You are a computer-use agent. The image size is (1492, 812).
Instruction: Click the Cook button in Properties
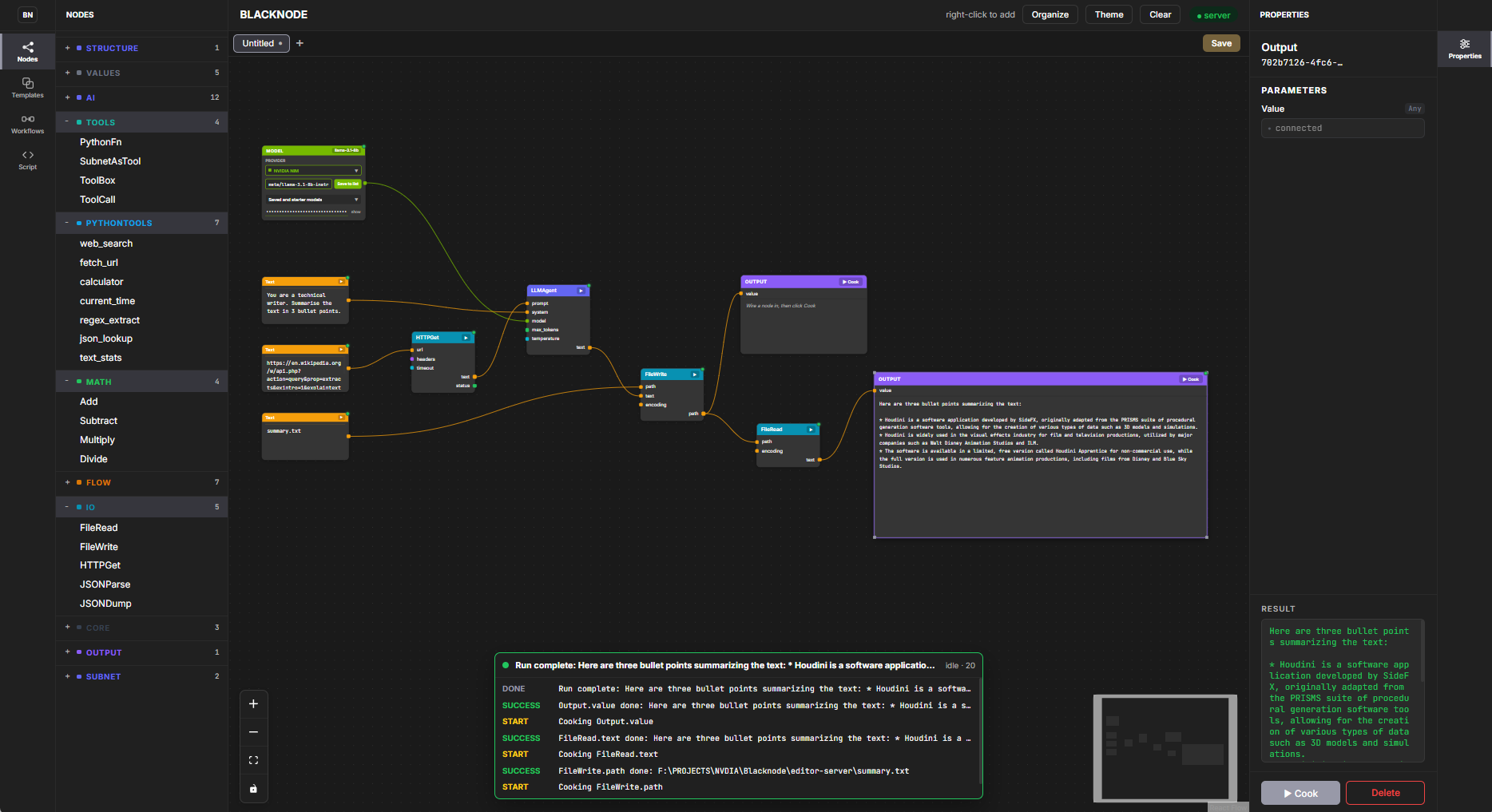tap(1300, 793)
